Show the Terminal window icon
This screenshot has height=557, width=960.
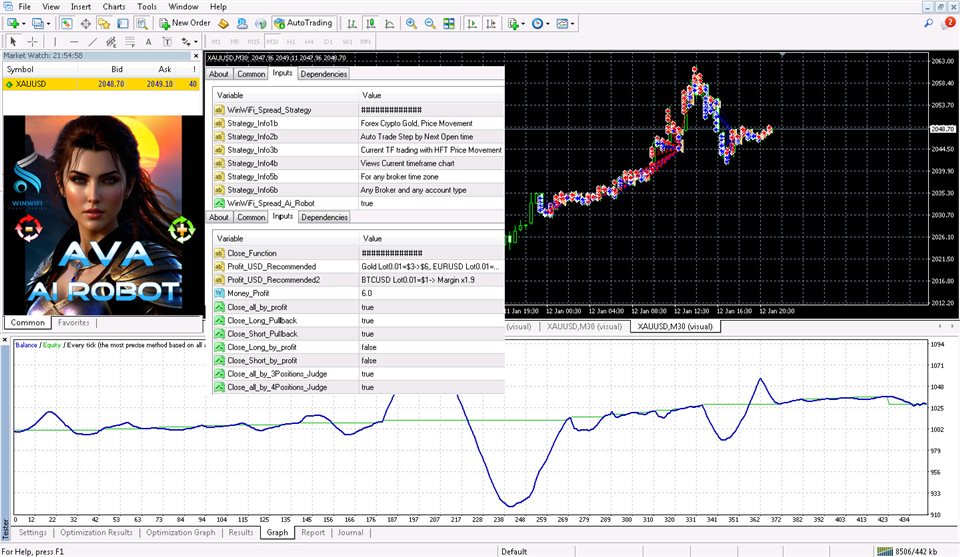tap(122, 23)
